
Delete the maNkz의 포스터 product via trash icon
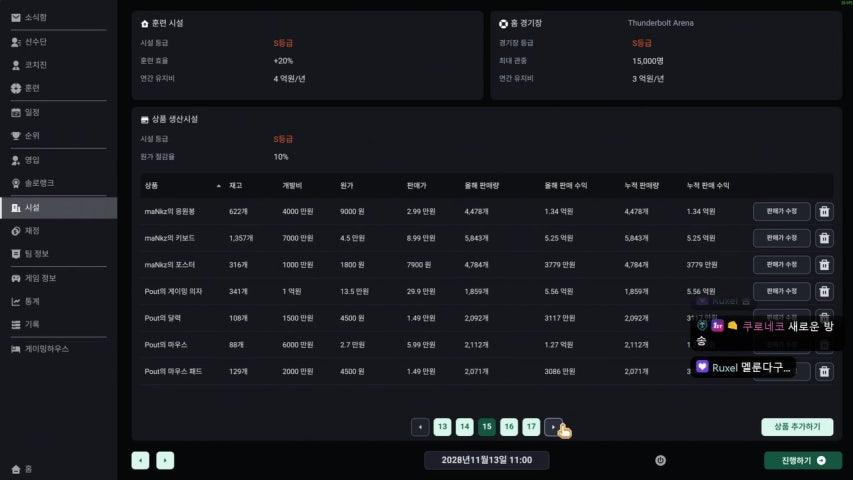[824, 264]
